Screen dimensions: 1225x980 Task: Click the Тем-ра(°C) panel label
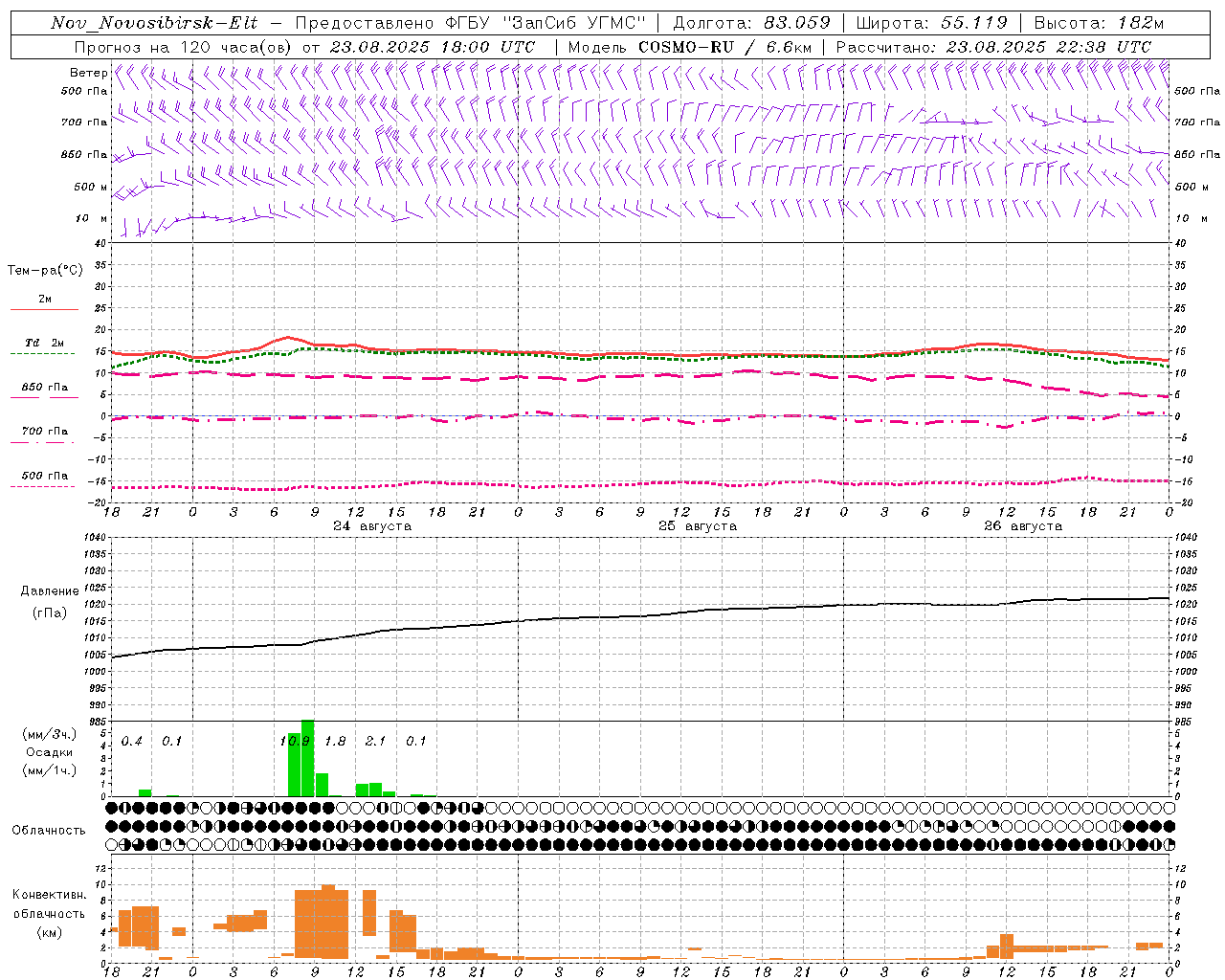[x=45, y=270]
